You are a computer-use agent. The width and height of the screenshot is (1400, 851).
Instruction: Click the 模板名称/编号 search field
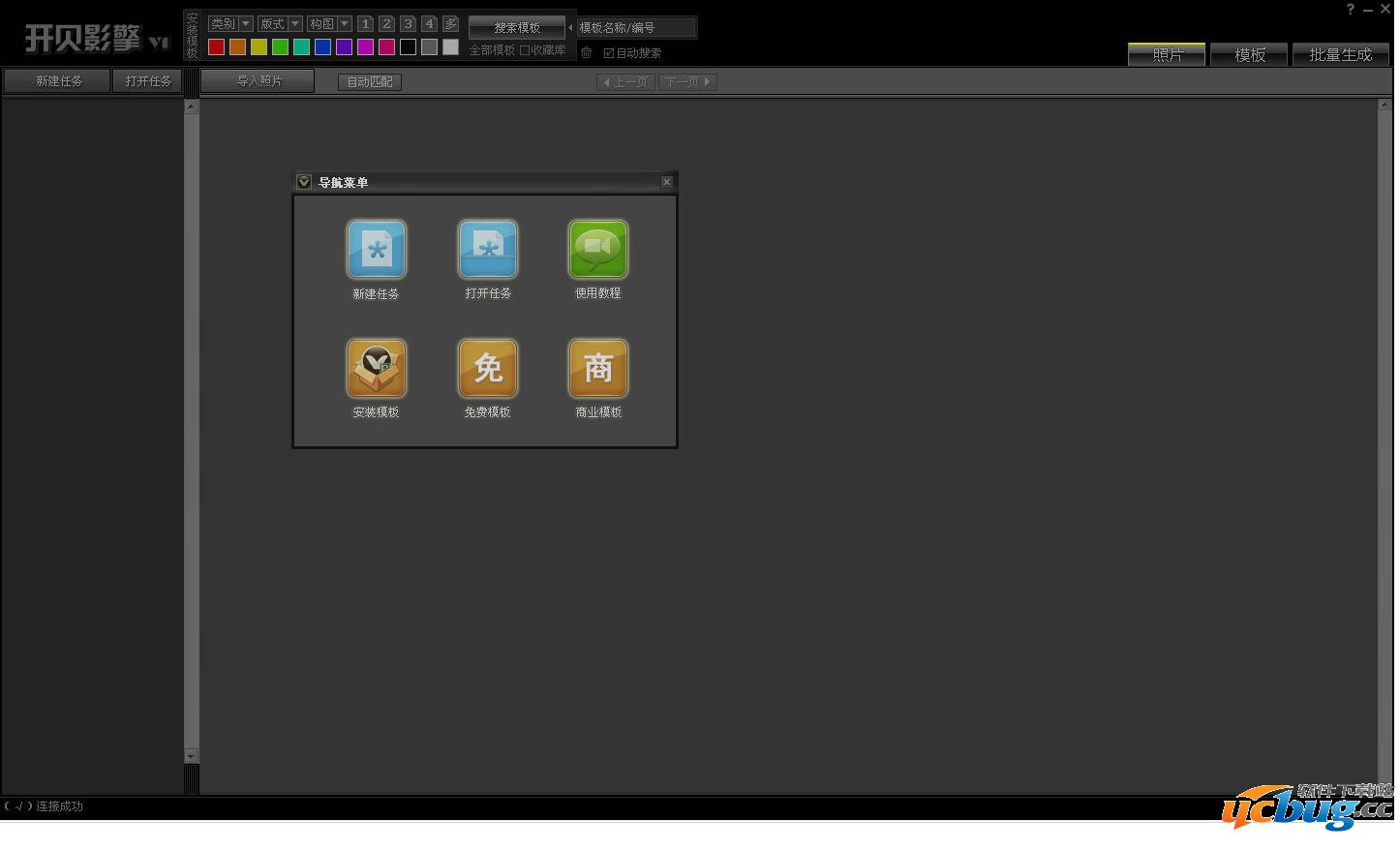pos(635,27)
